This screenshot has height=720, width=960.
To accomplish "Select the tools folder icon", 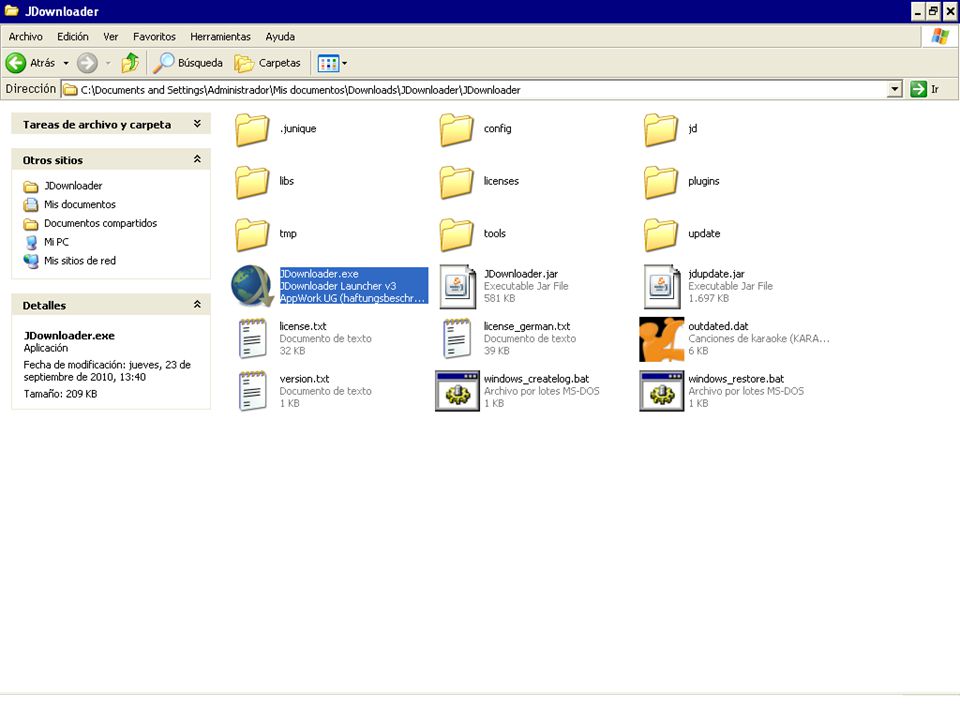I will (x=456, y=234).
